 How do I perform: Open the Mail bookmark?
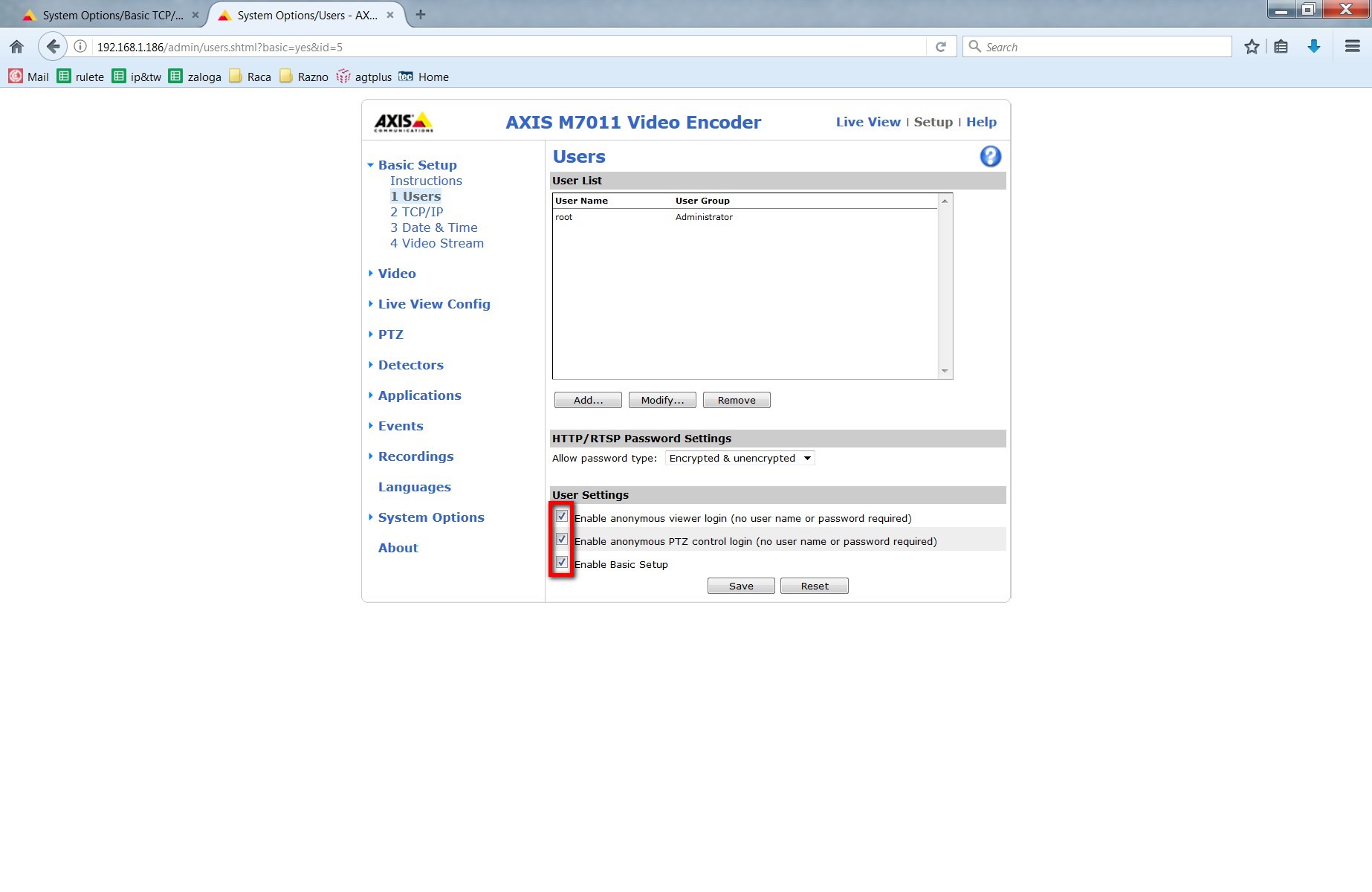click(28, 77)
